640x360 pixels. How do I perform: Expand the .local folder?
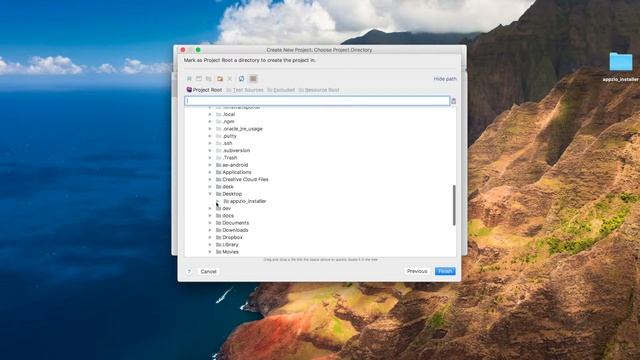(x=210, y=114)
